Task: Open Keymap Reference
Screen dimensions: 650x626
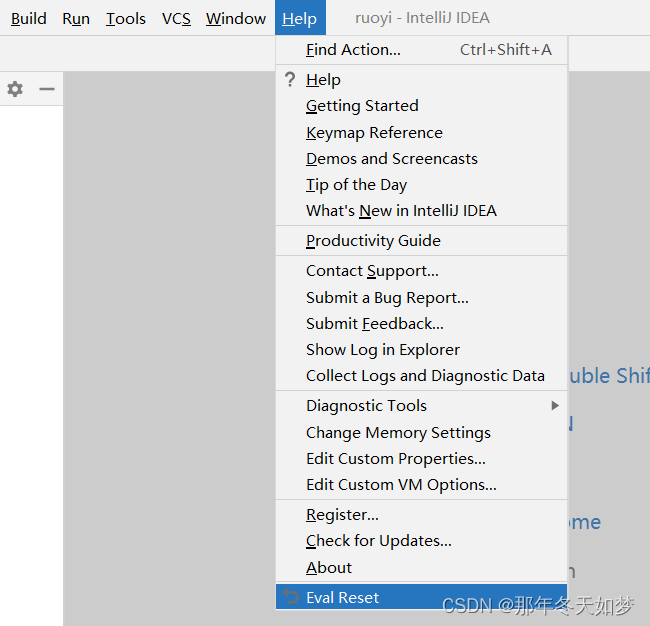Action: pyautogui.click(x=374, y=132)
